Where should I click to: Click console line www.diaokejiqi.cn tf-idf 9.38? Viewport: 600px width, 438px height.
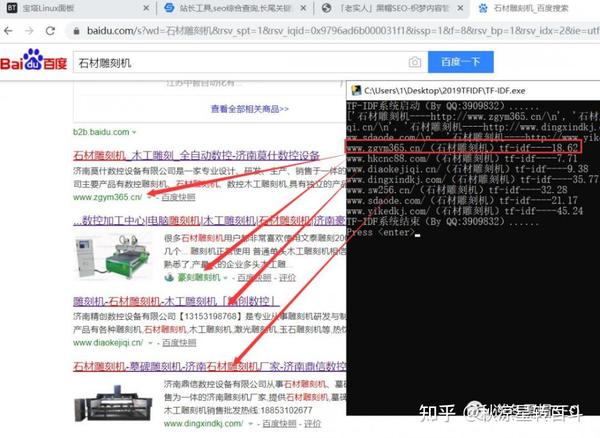(467, 169)
